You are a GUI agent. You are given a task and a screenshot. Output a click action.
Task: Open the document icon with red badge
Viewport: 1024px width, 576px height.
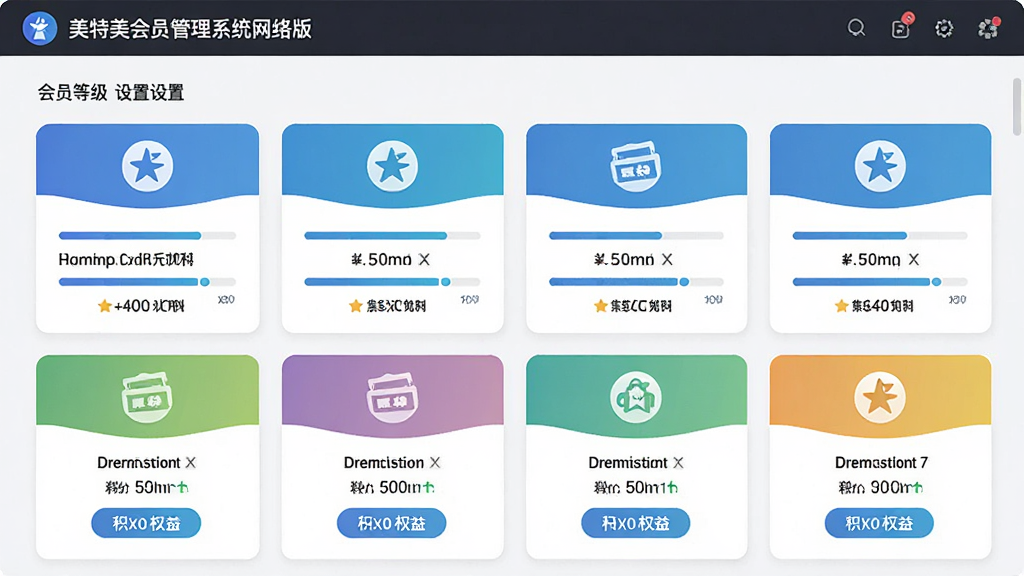(x=901, y=27)
